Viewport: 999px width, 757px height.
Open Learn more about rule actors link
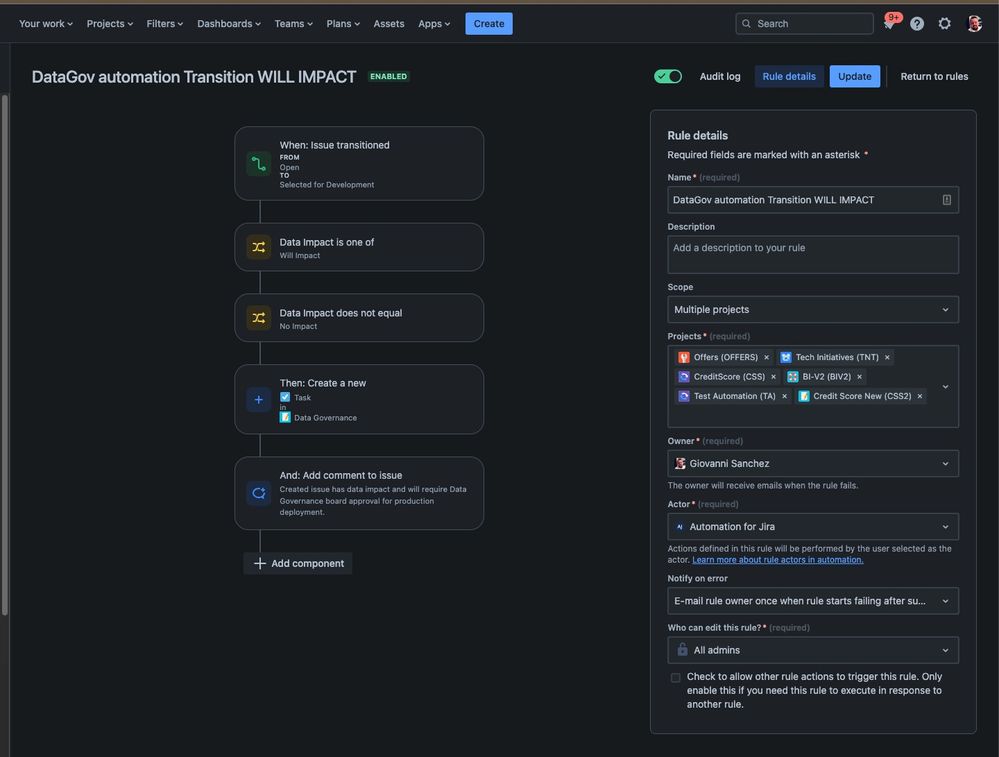click(777, 560)
